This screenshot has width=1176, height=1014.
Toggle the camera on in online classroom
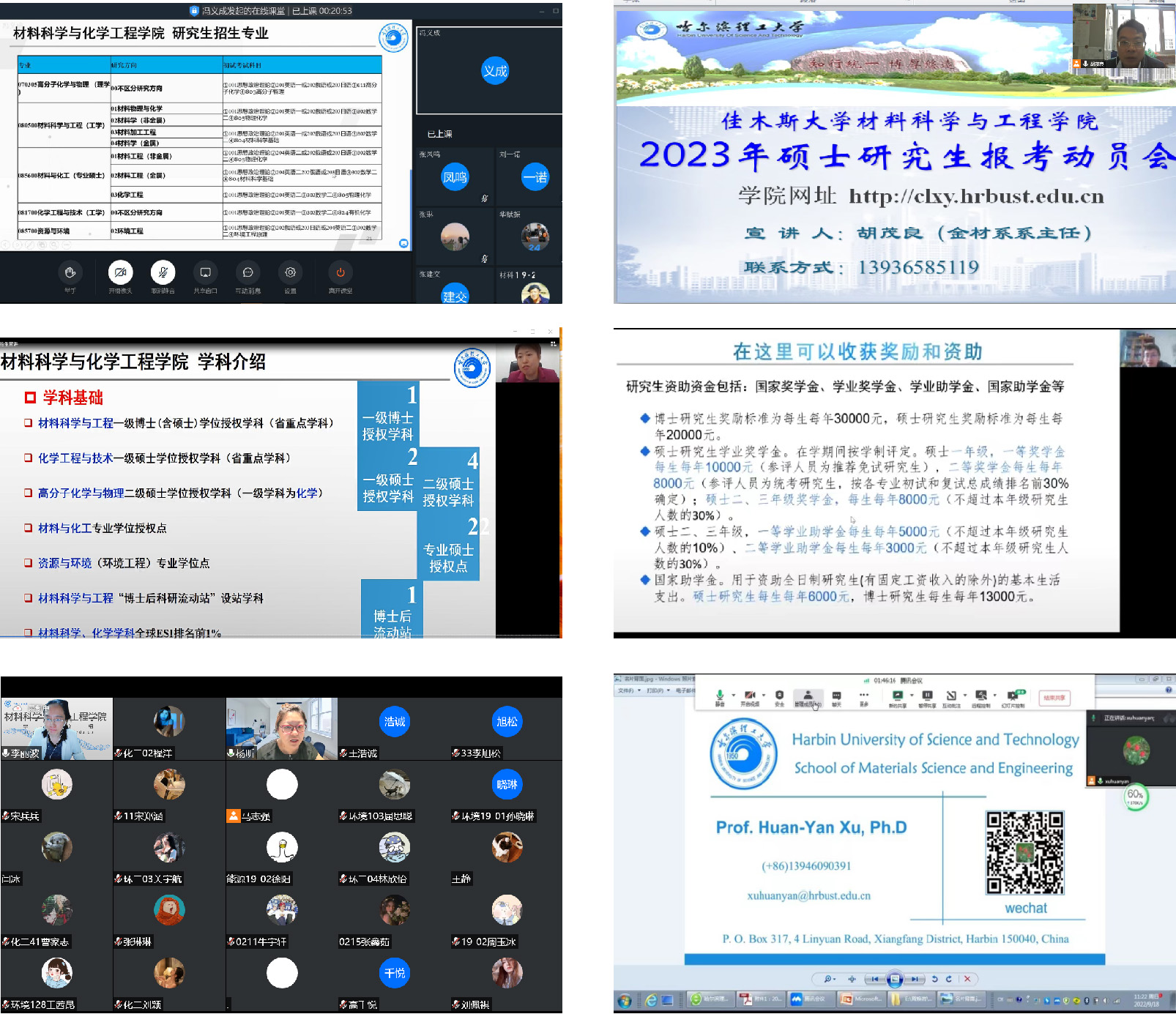coord(120,273)
